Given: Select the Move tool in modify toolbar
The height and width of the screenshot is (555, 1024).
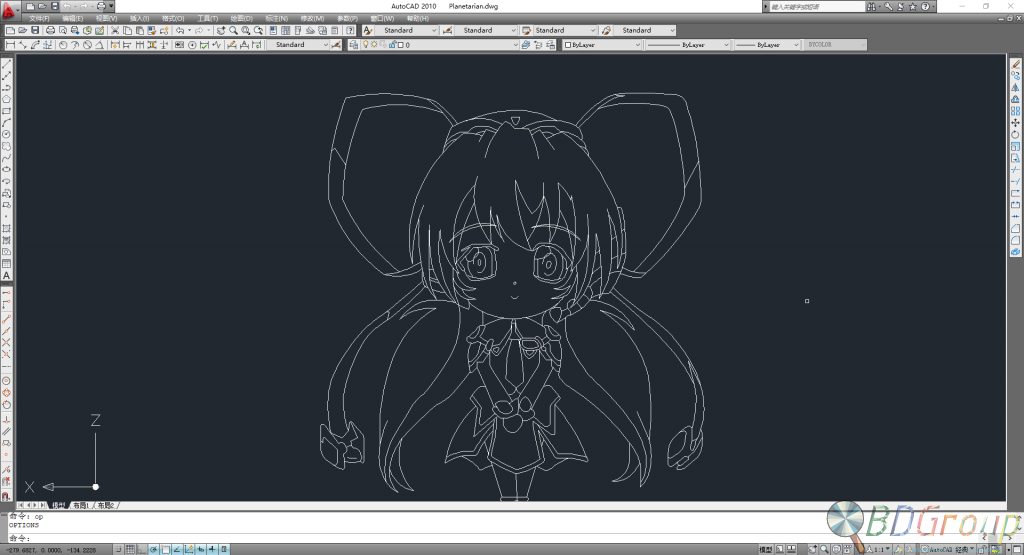Looking at the screenshot, I should [x=1016, y=123].
